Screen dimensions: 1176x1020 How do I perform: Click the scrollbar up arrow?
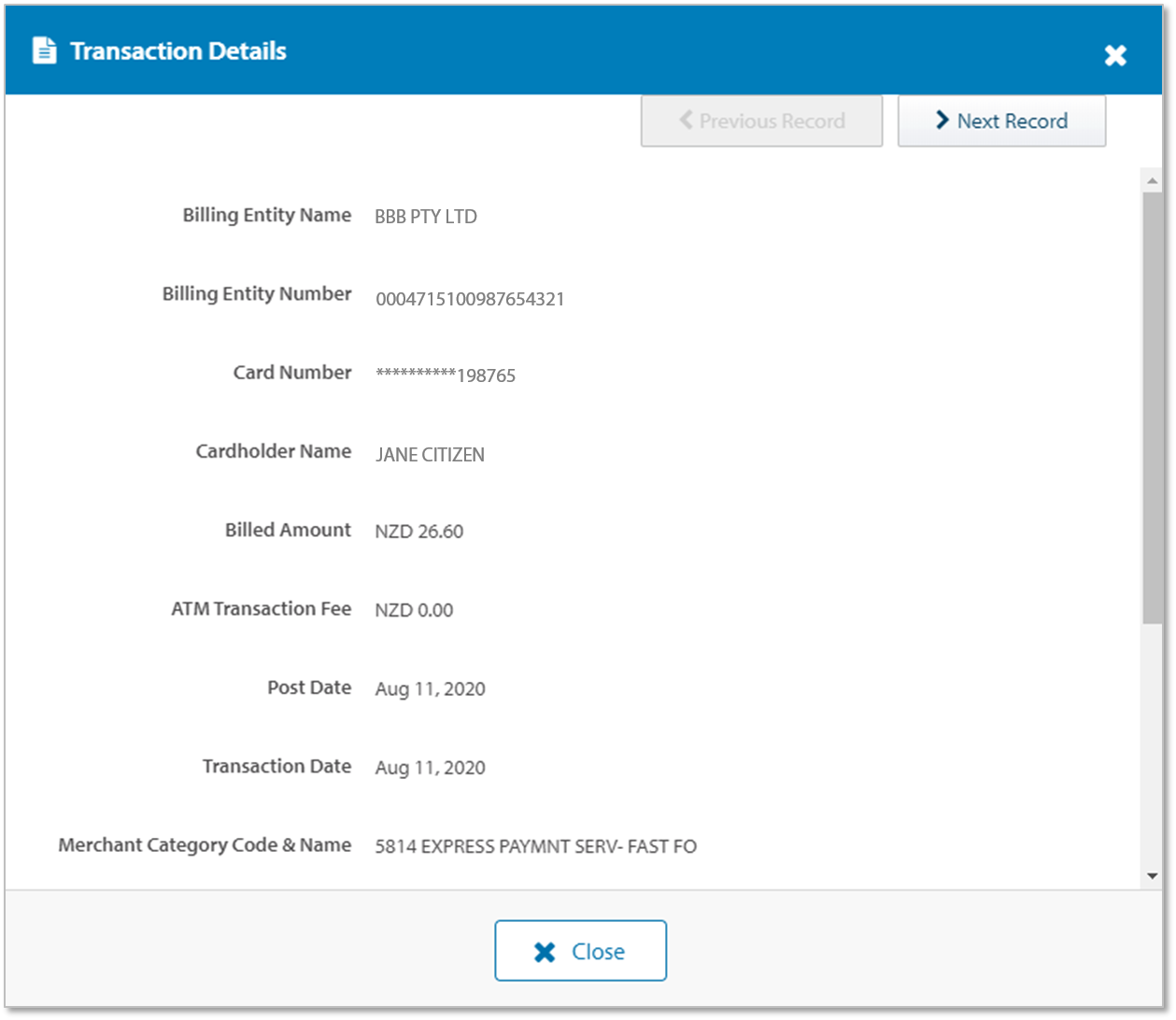[x=1152, y=181]
